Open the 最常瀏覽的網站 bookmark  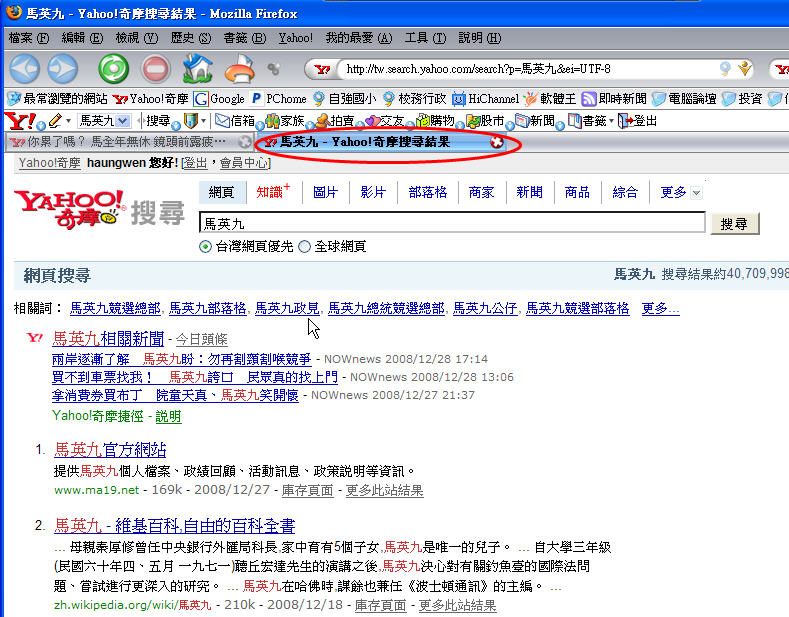[x=58, y=99]
